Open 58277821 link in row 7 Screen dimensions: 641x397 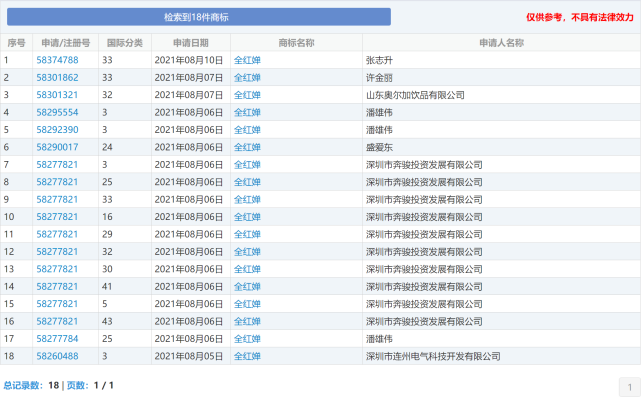[x=57, y=164]
